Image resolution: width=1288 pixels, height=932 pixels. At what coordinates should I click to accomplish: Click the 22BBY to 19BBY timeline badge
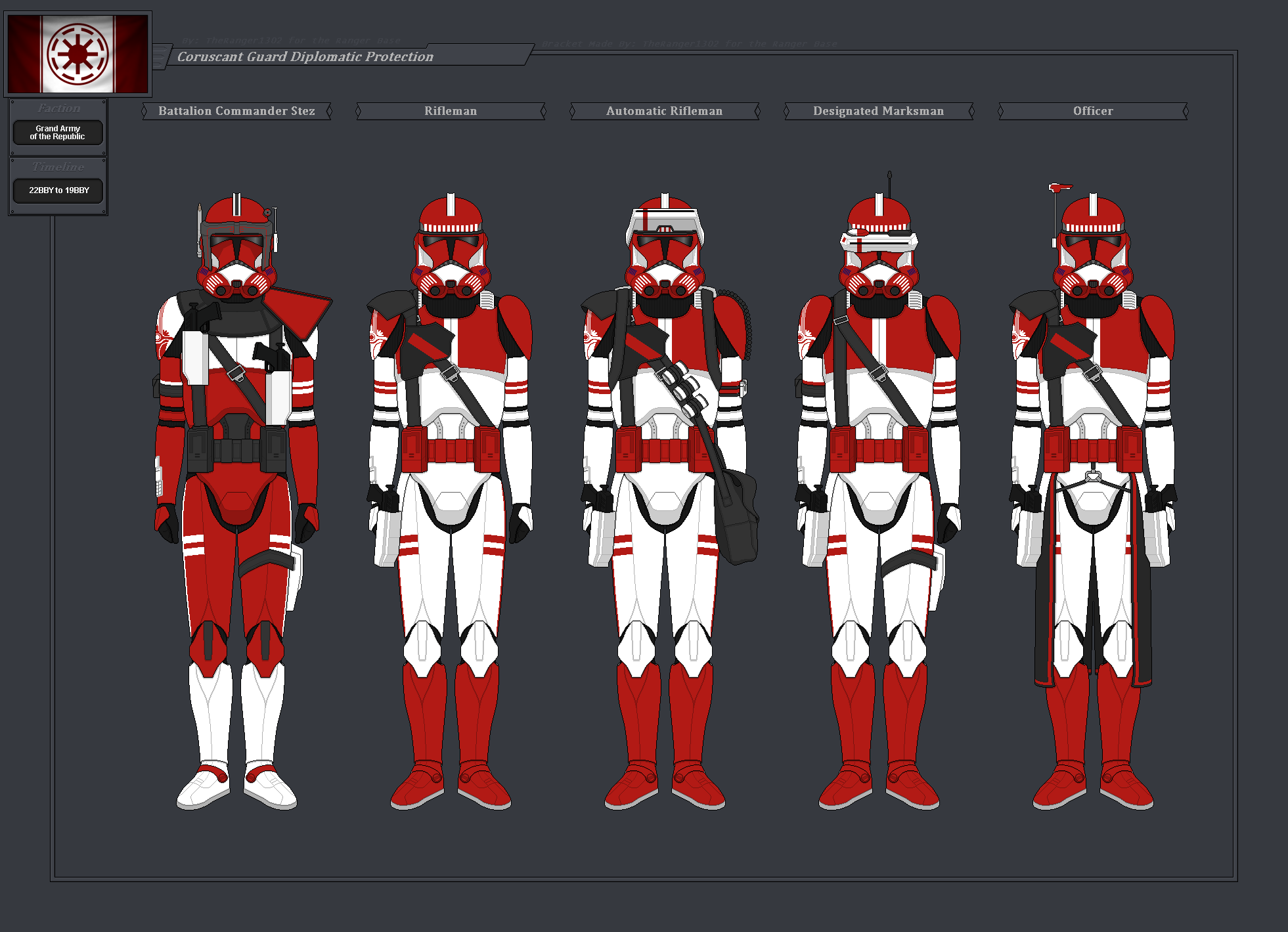click(x=58, y=190)
